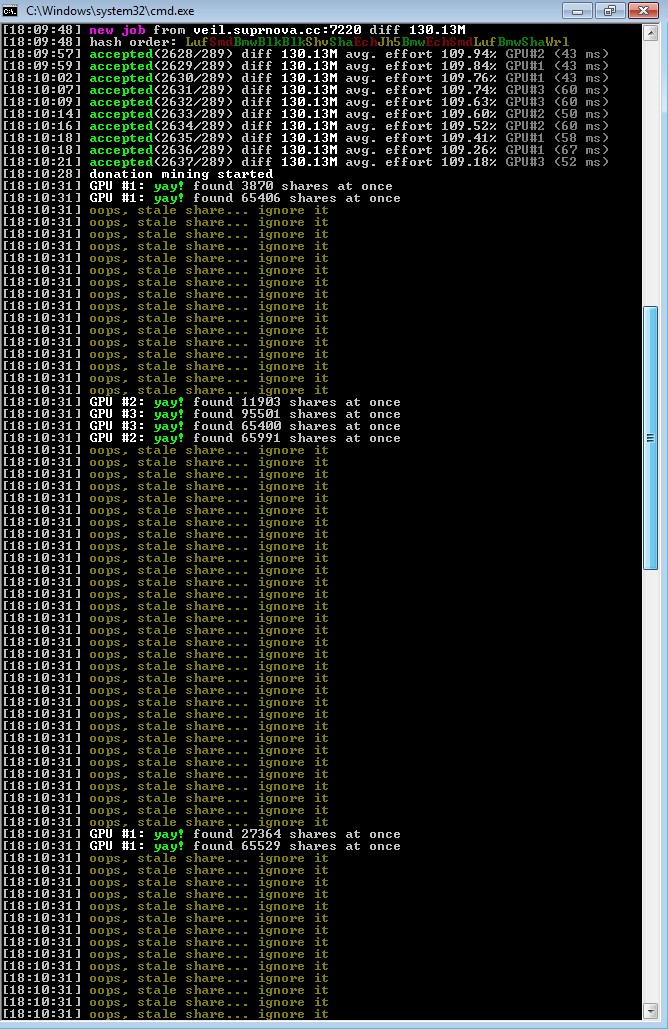Image resolution: width=668 pixels, height=1029 pixels.
Task: Click the scrollbar up arrow
Action: pos(650,33)
